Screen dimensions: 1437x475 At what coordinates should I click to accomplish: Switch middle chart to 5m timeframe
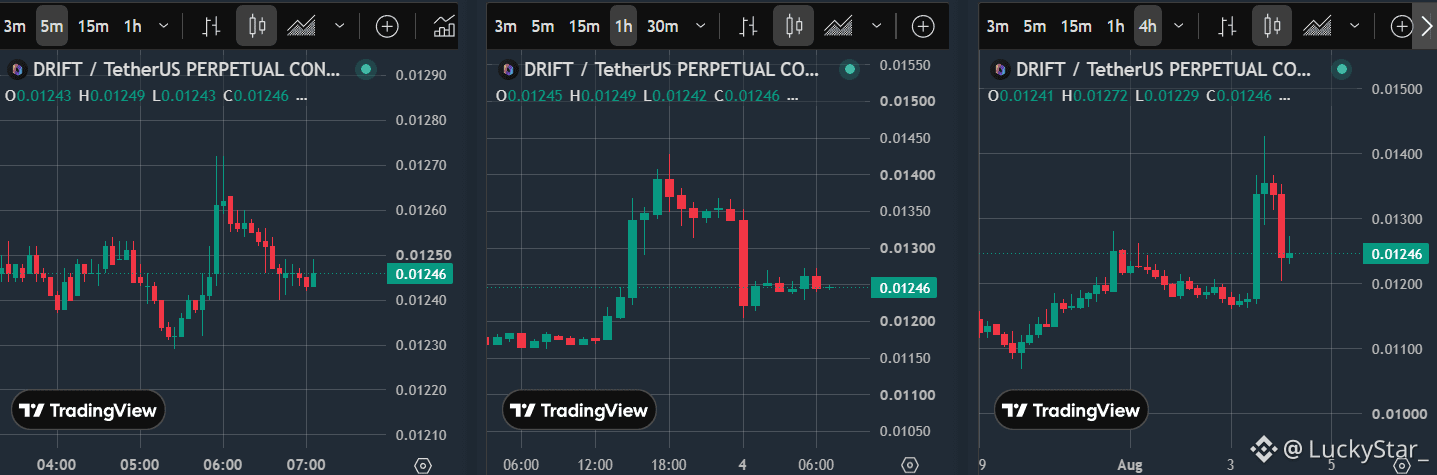(x=542, y=26)
